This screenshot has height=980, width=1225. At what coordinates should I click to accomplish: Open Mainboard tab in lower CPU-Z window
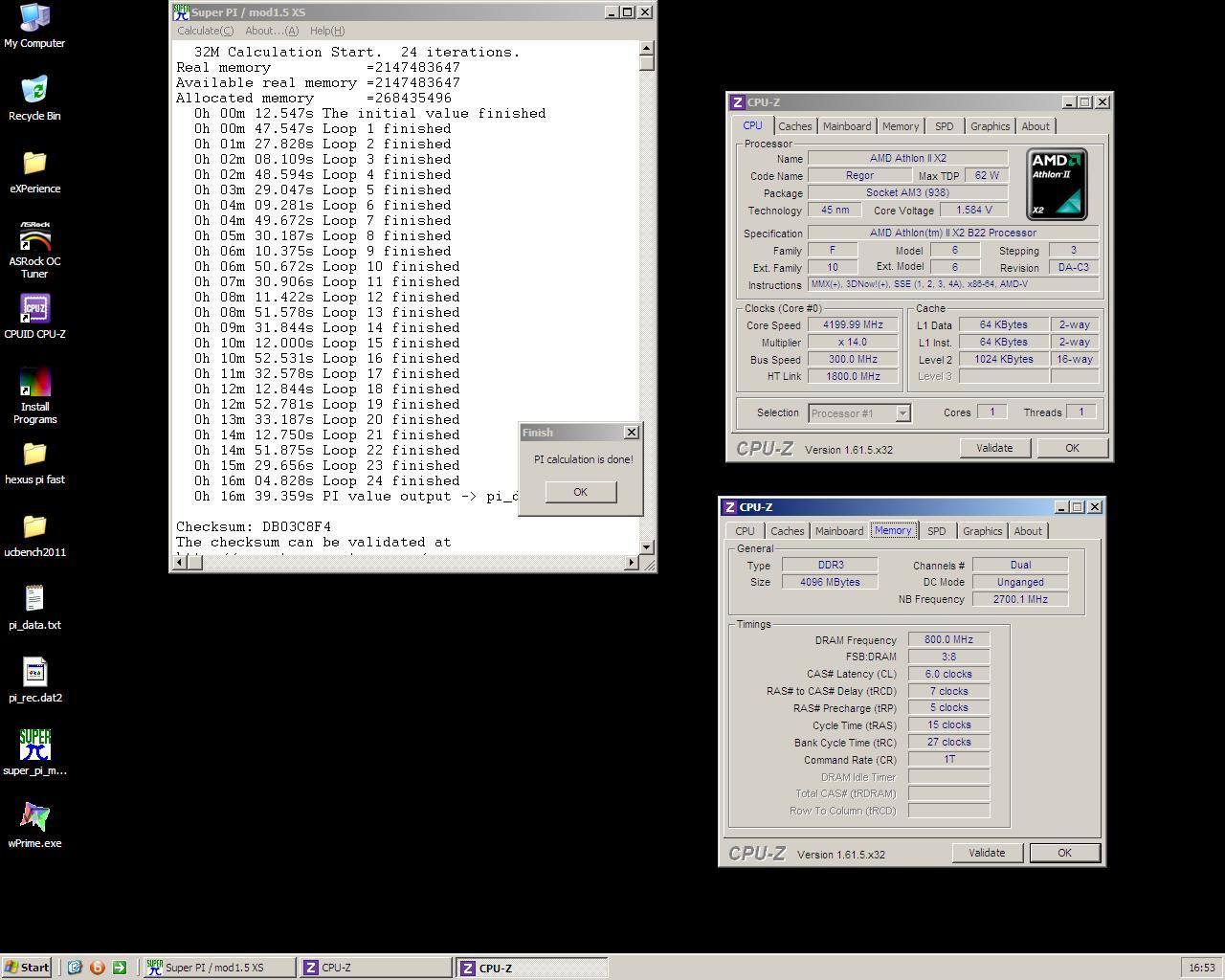[839, 531]
